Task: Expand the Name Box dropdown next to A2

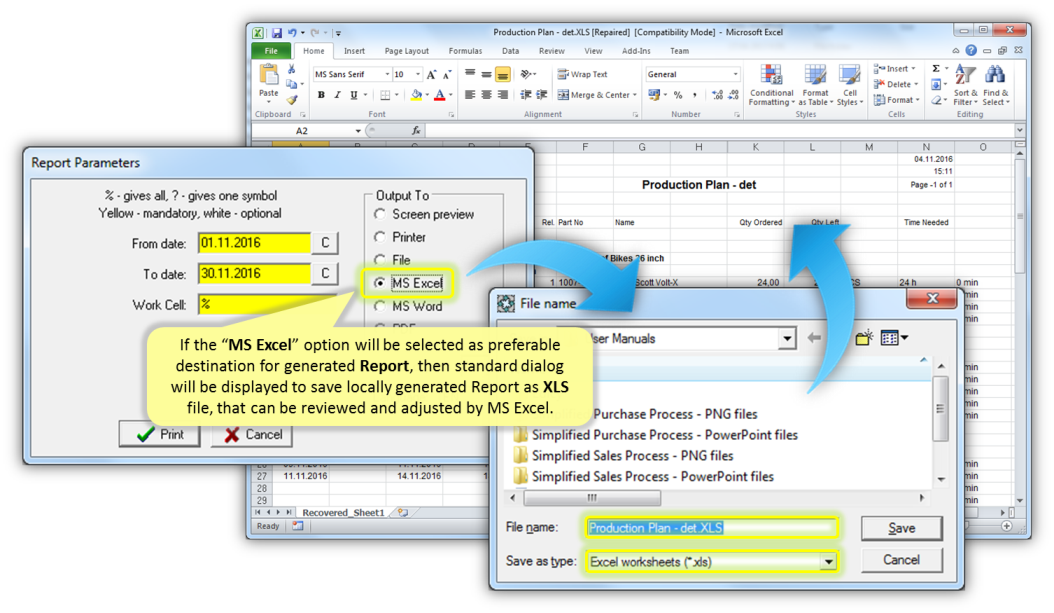Action: click(358, 131)
